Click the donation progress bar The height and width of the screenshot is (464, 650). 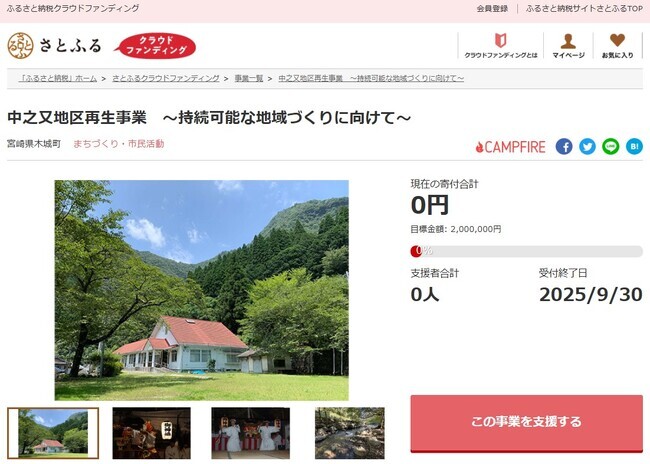(526, 251)
